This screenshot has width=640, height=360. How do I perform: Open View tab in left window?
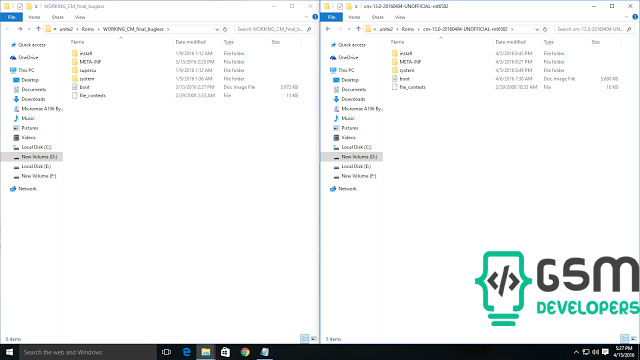tap(80, 17)
